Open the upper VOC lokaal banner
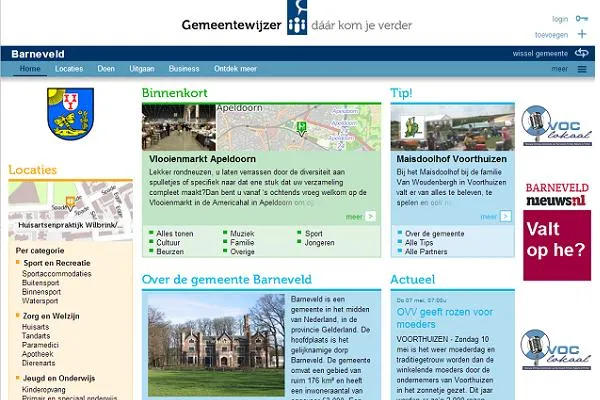The image size is (600, 400). tap(557, 126)
